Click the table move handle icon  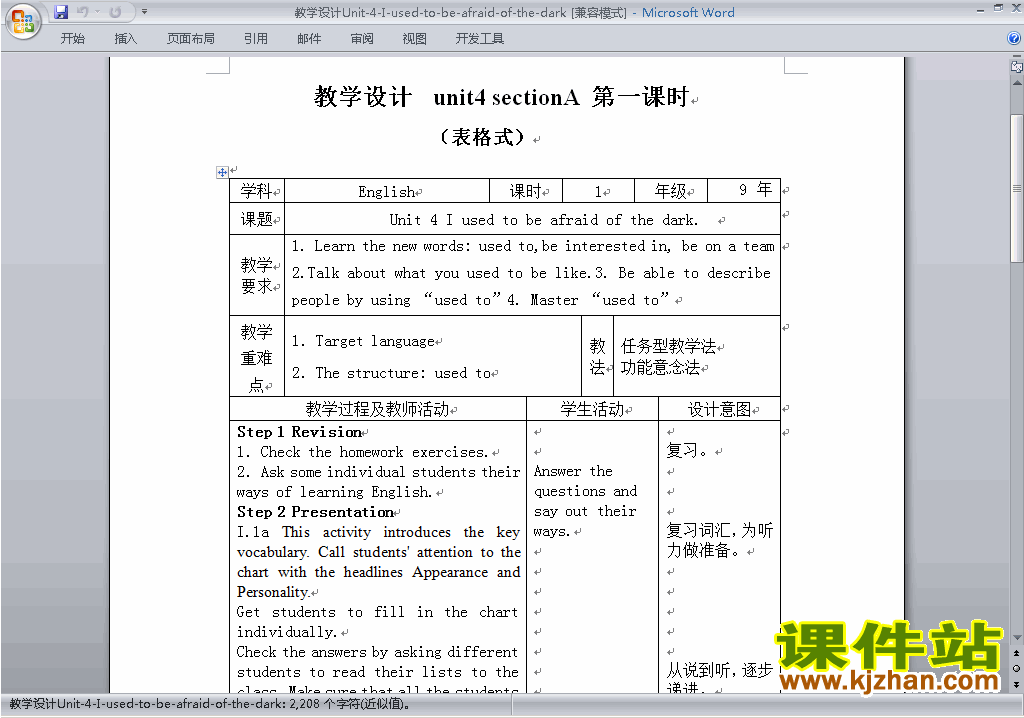[x=222, y=172]
